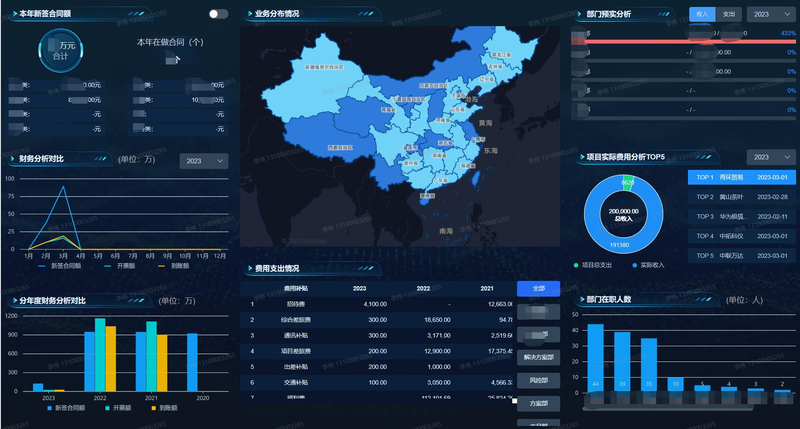Toggle 开票额 legend of the monthly line chart

tap(119, 266)
